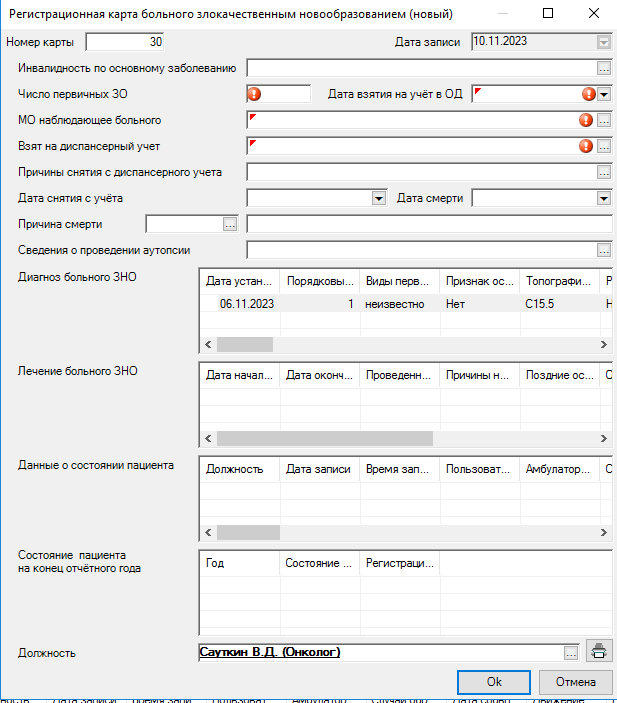Close the registration card window
The height and width of the screenshot is (703, 617).
click(x=594, y=13)
